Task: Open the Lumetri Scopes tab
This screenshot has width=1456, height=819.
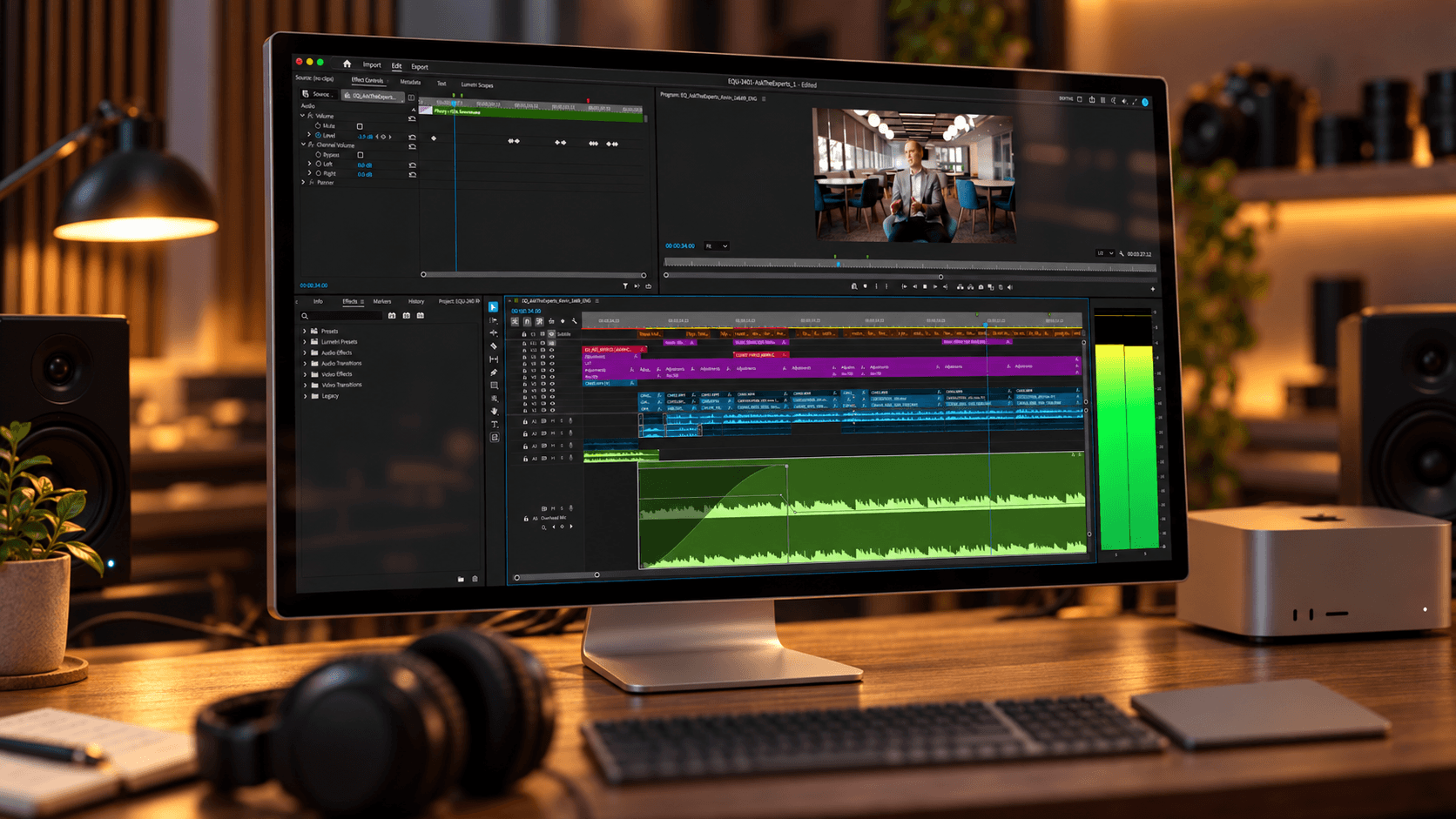Action: [x=477, y=84]
